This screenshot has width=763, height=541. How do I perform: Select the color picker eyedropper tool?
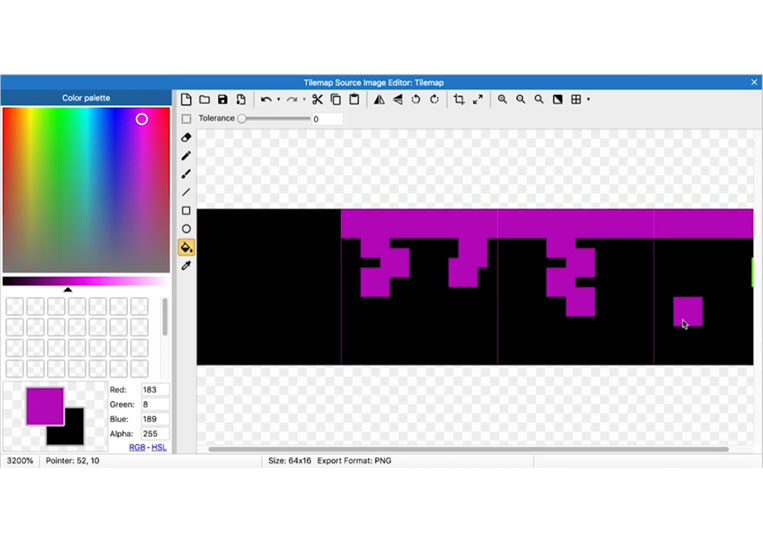pos(186,266)
